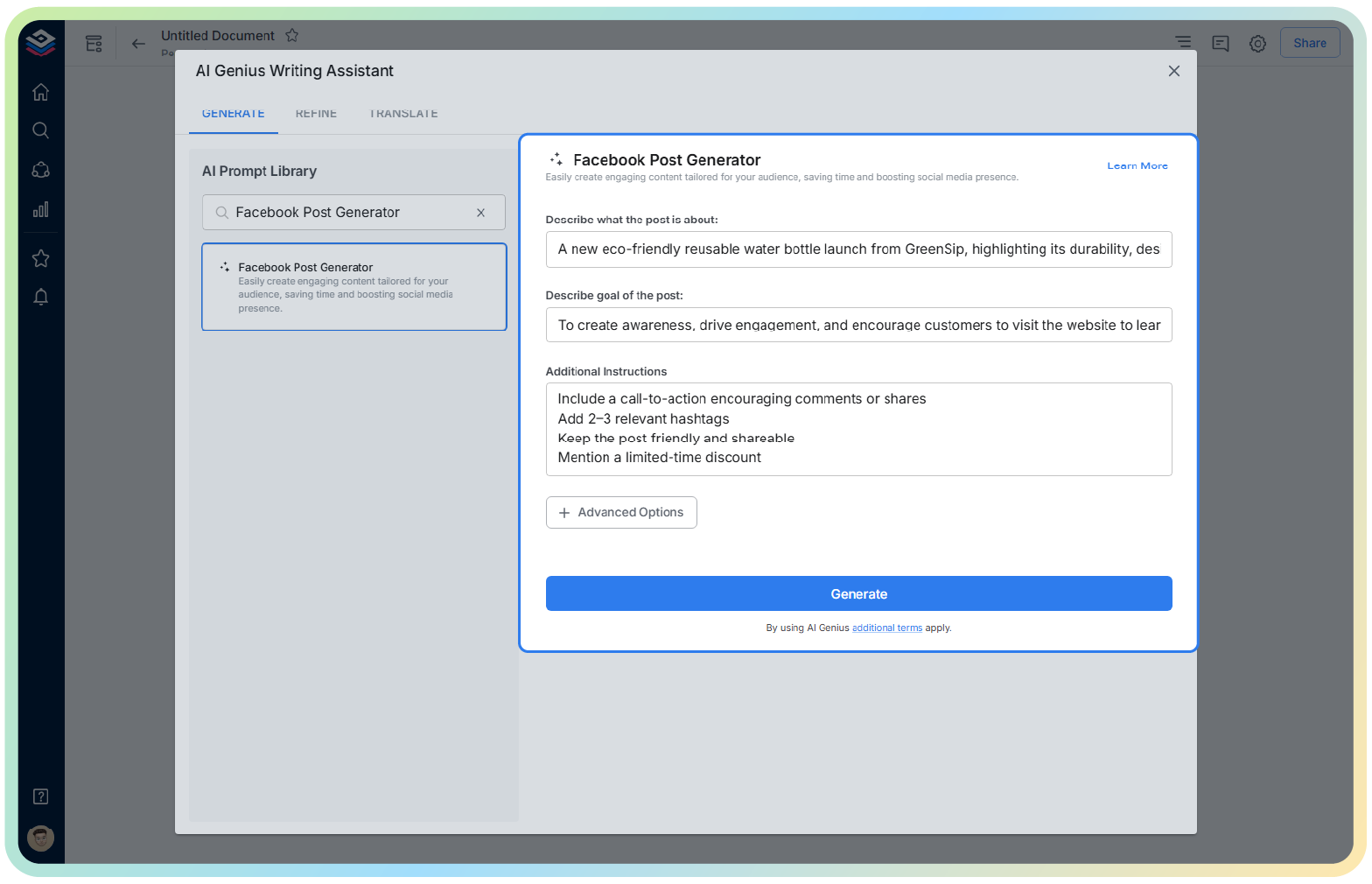
Task: Expand Advanced Options section
Action: click(x=621, y=513)
